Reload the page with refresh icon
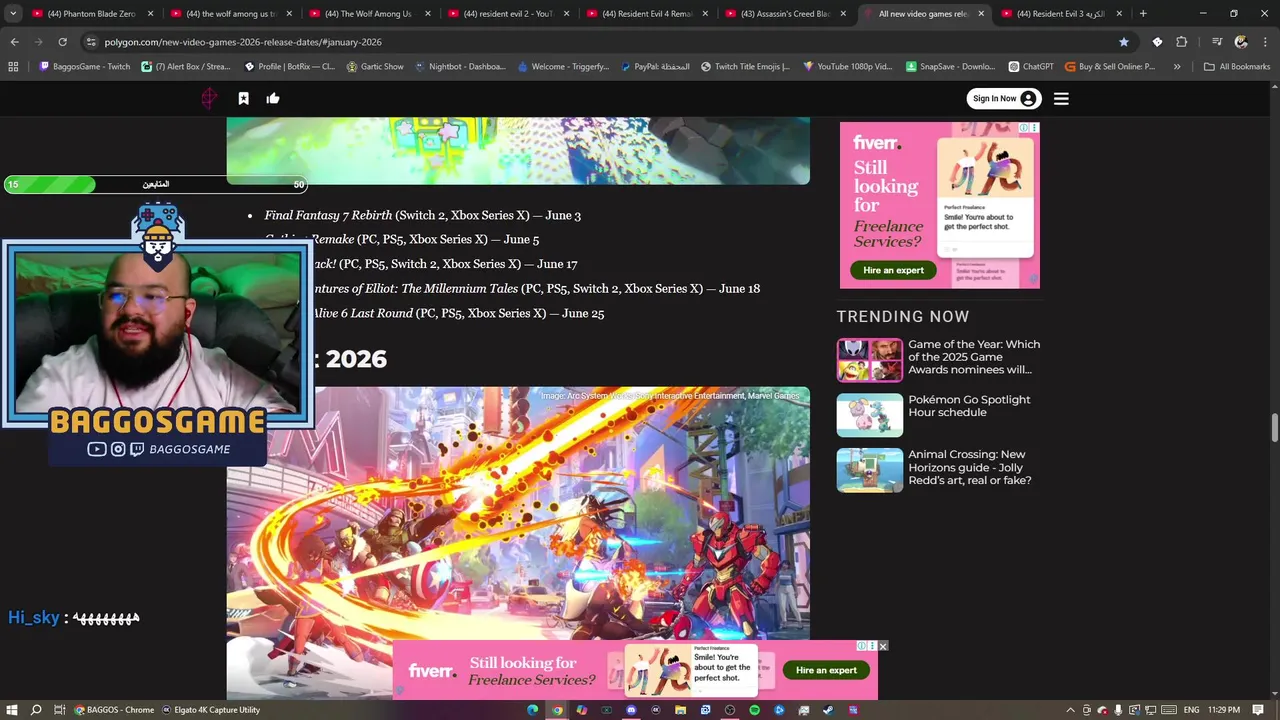 (62, 42)
